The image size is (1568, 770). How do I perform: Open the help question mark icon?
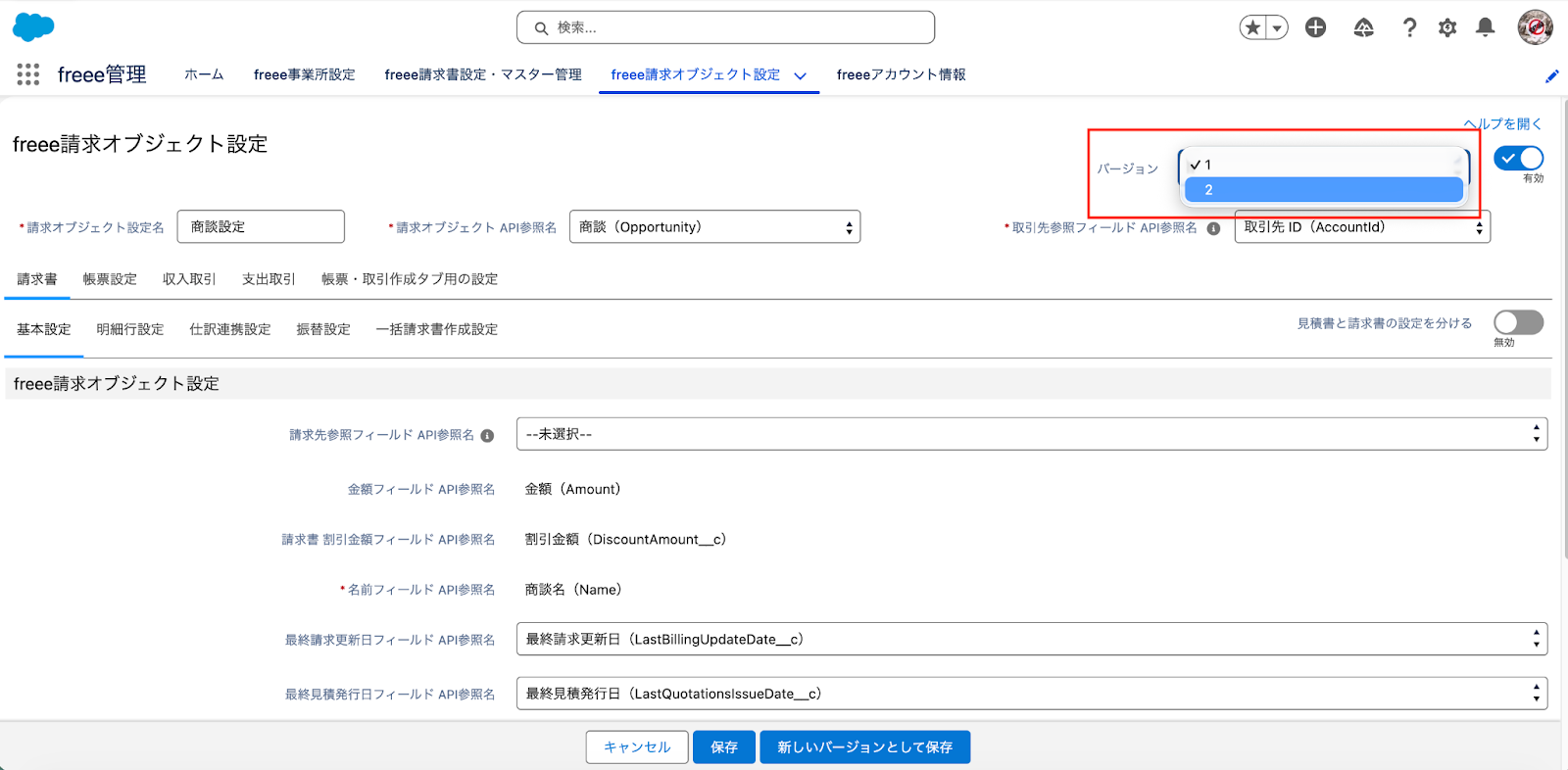point(1409,27)
